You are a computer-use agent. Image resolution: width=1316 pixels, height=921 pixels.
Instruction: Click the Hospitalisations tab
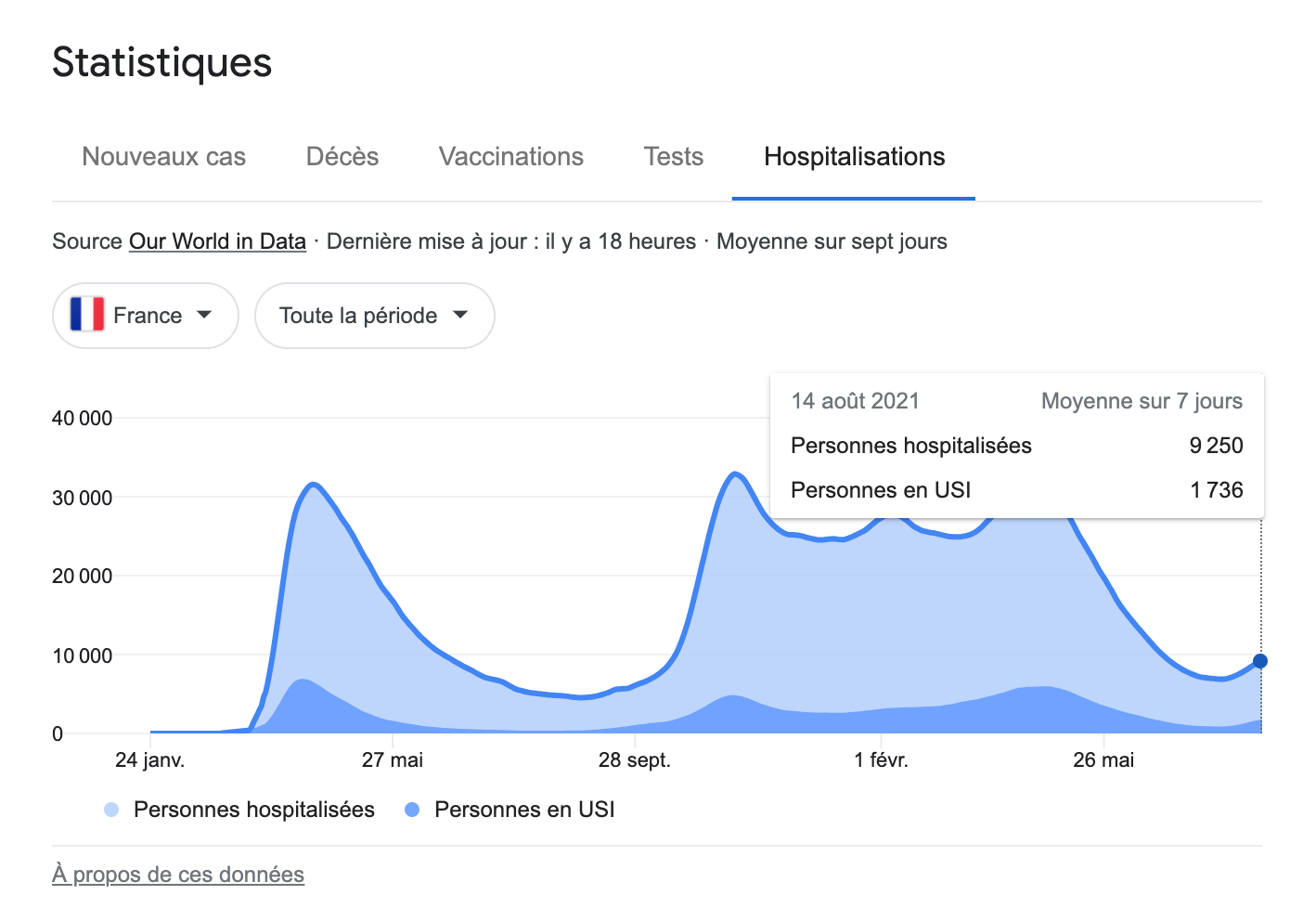point(854,157)
